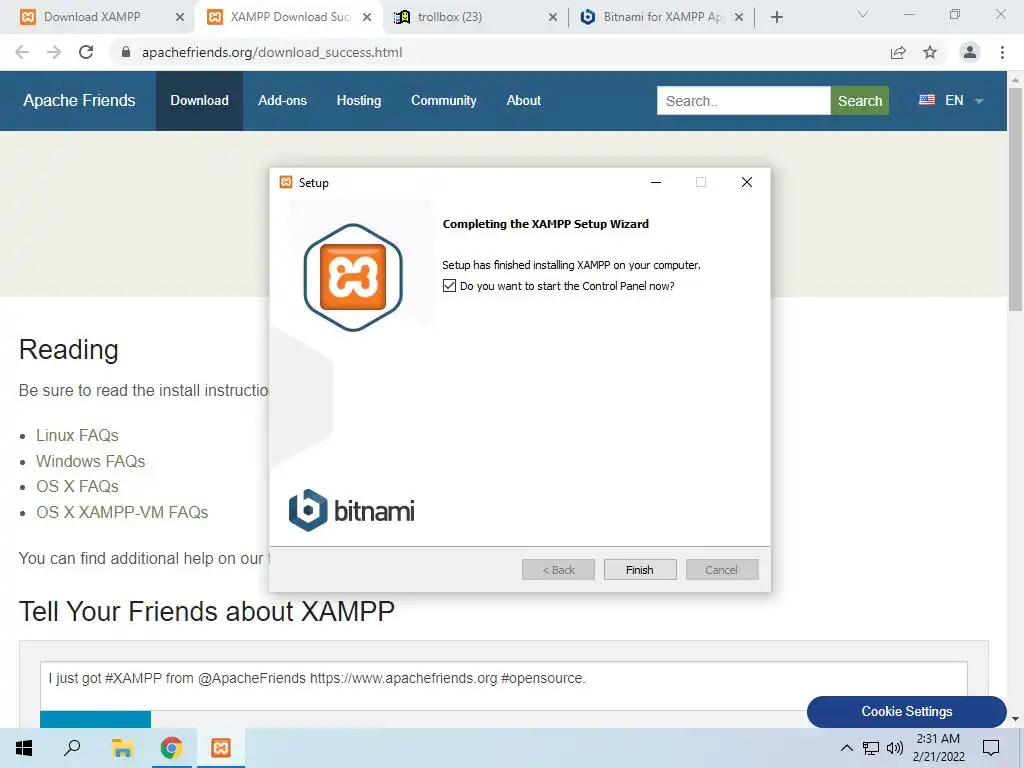
Task: Open the Hosting menu item
Action: click(x=359, y=101)
